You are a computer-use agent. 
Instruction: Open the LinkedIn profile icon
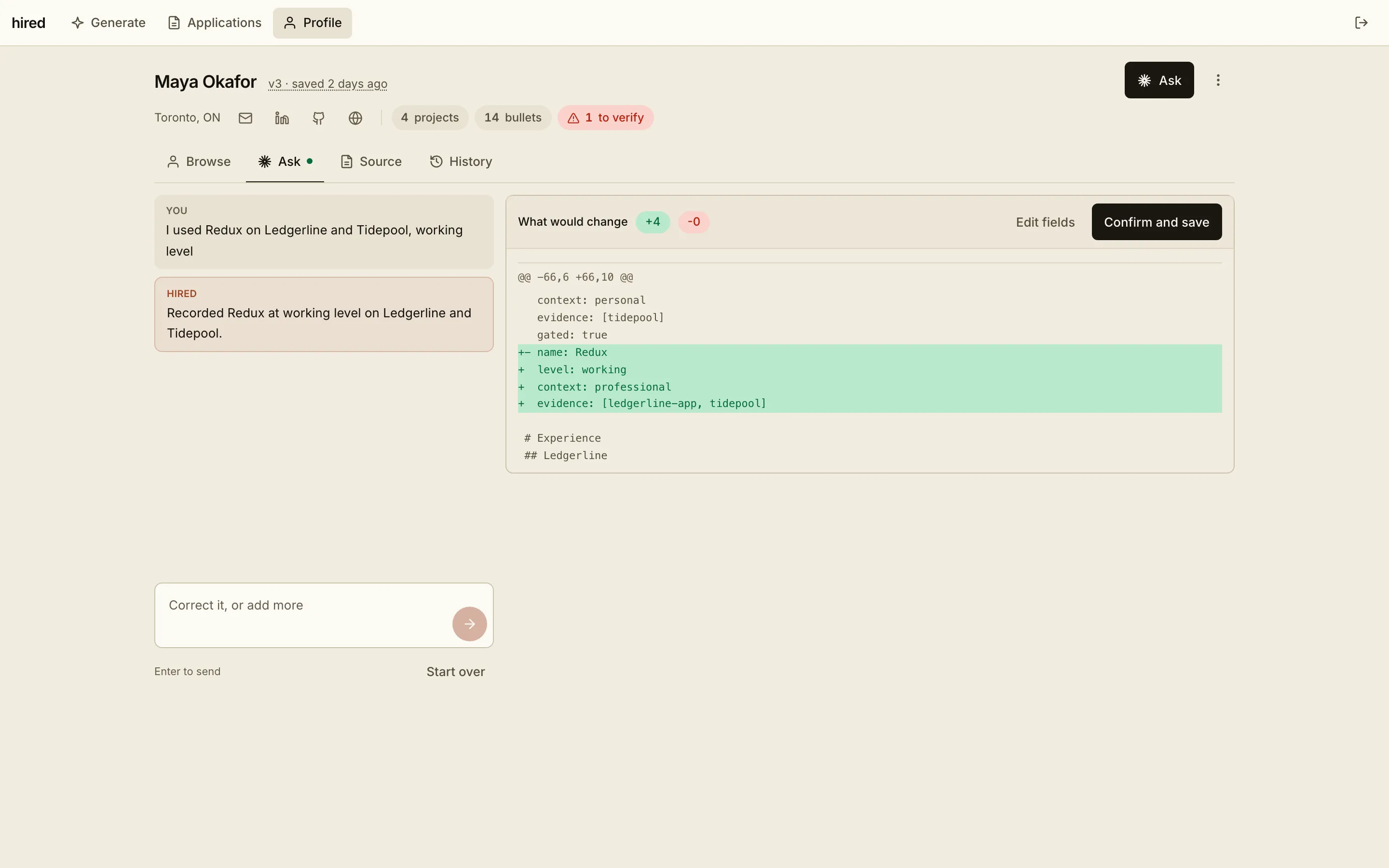(x=282, y=118)
